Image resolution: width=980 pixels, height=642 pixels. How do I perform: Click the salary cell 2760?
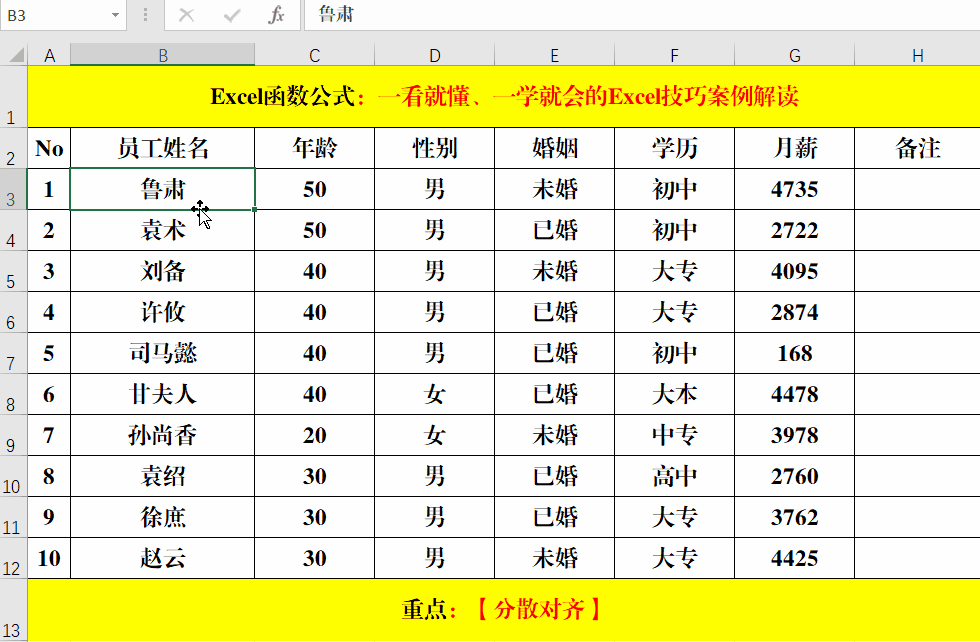794,476
